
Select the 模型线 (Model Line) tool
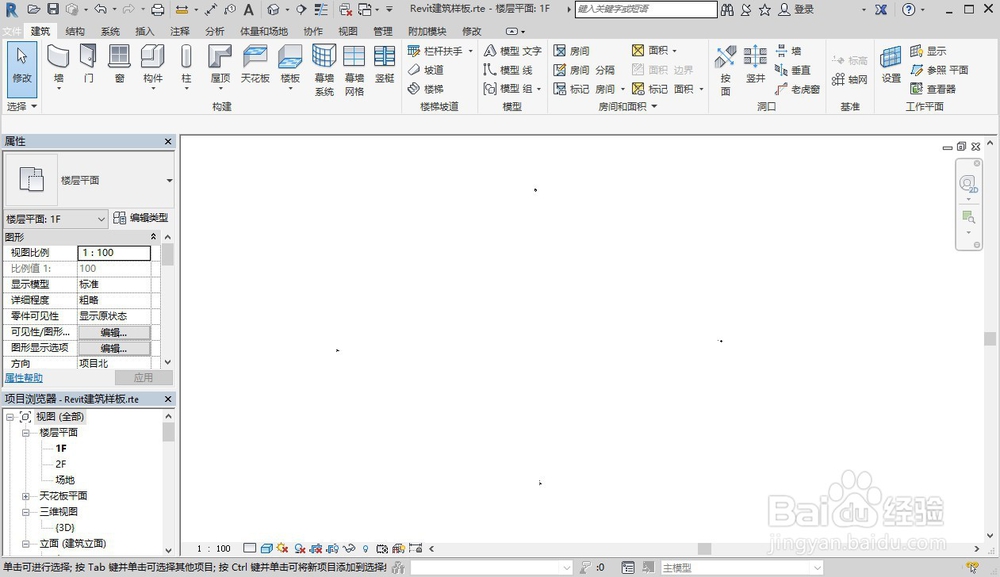508,69
